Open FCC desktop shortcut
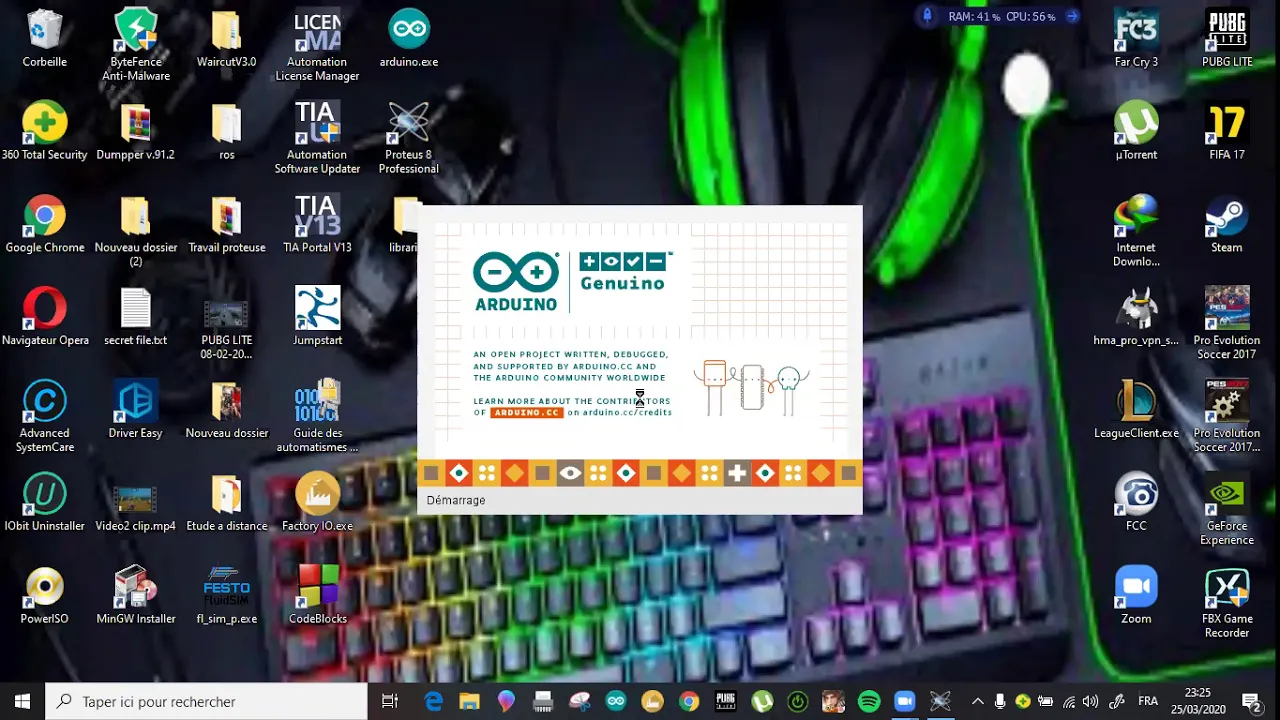 [1136, 503]
